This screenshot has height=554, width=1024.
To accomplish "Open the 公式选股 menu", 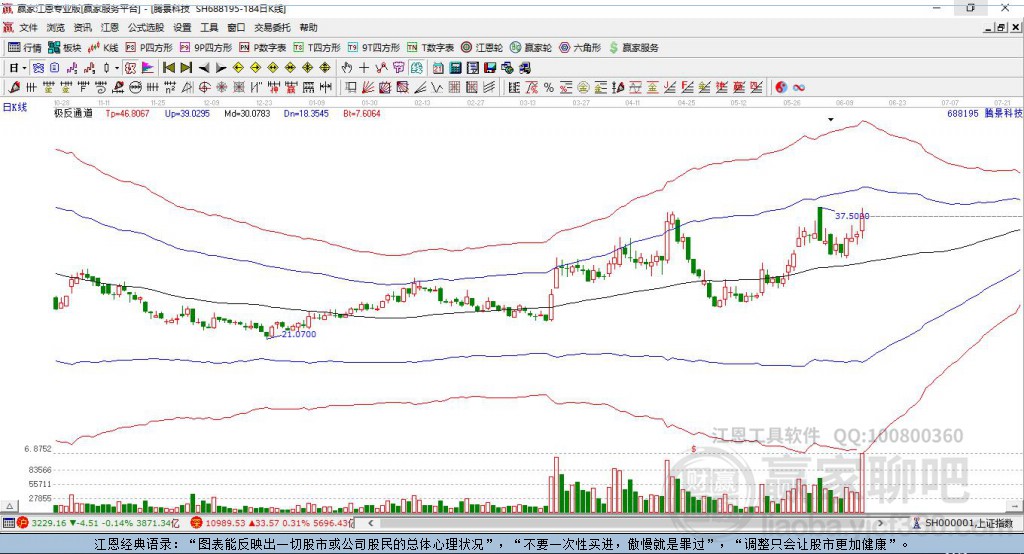I will [146, 27].
